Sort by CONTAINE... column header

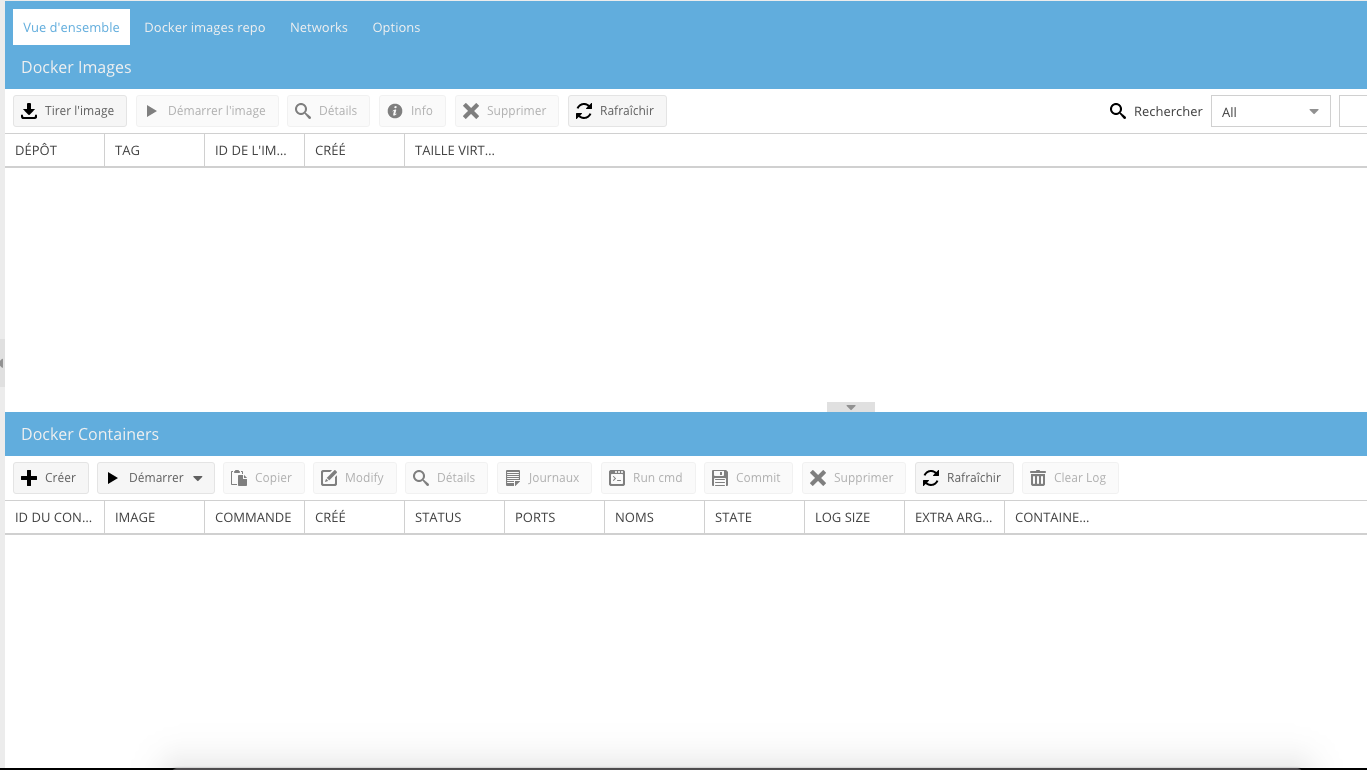click(x=1055, y=517)
